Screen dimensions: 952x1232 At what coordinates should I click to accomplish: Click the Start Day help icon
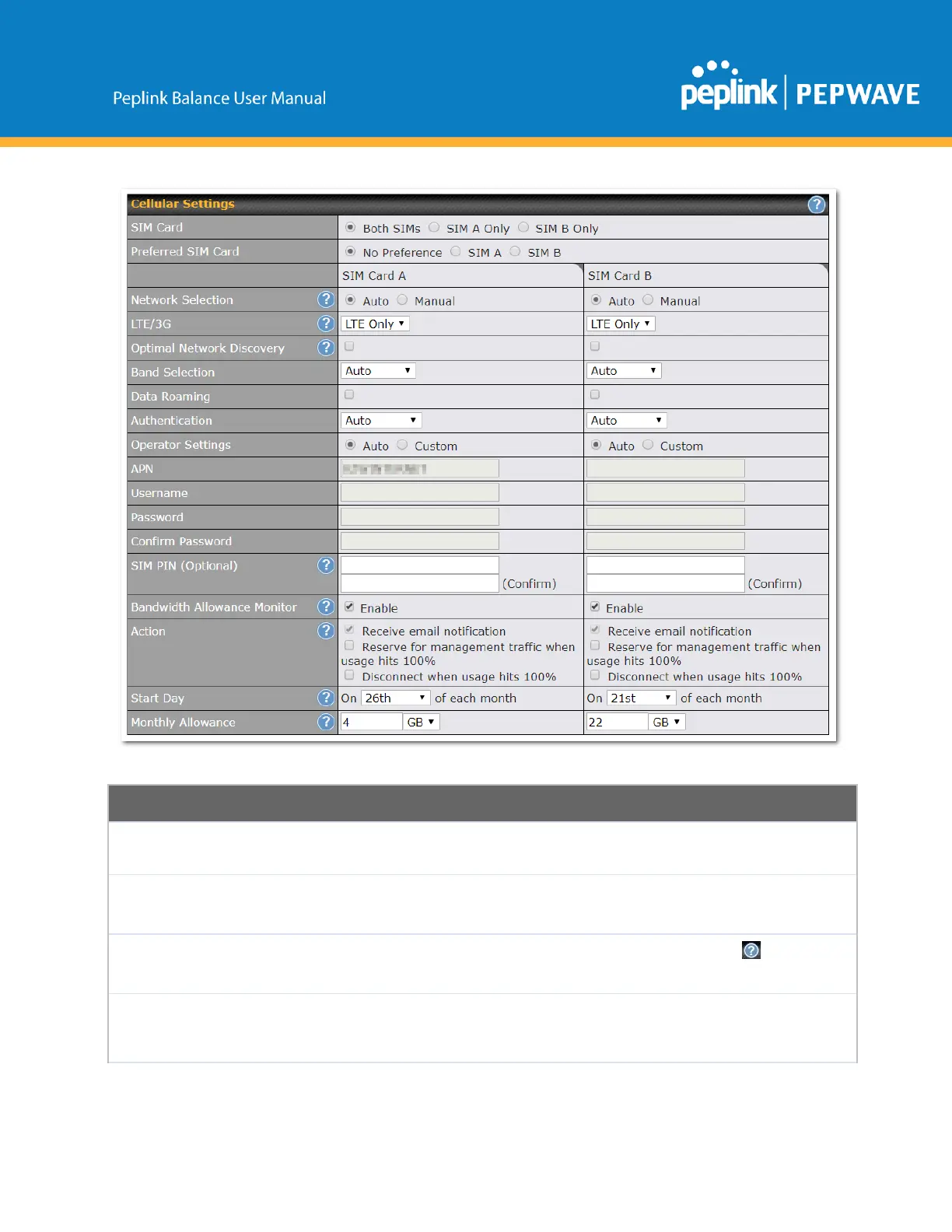pyautogui.click(x=326, y=698)
